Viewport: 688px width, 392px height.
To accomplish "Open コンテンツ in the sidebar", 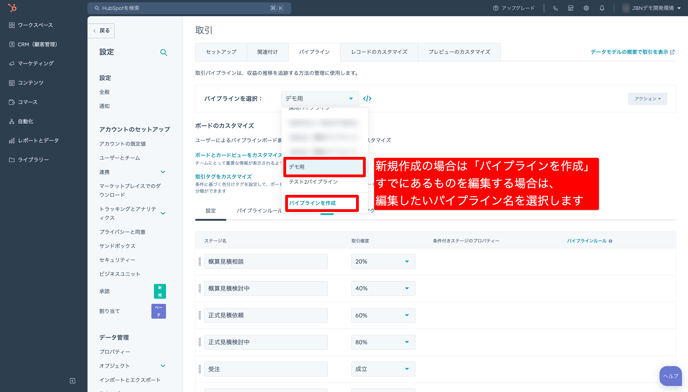I will tap(26, 83).
